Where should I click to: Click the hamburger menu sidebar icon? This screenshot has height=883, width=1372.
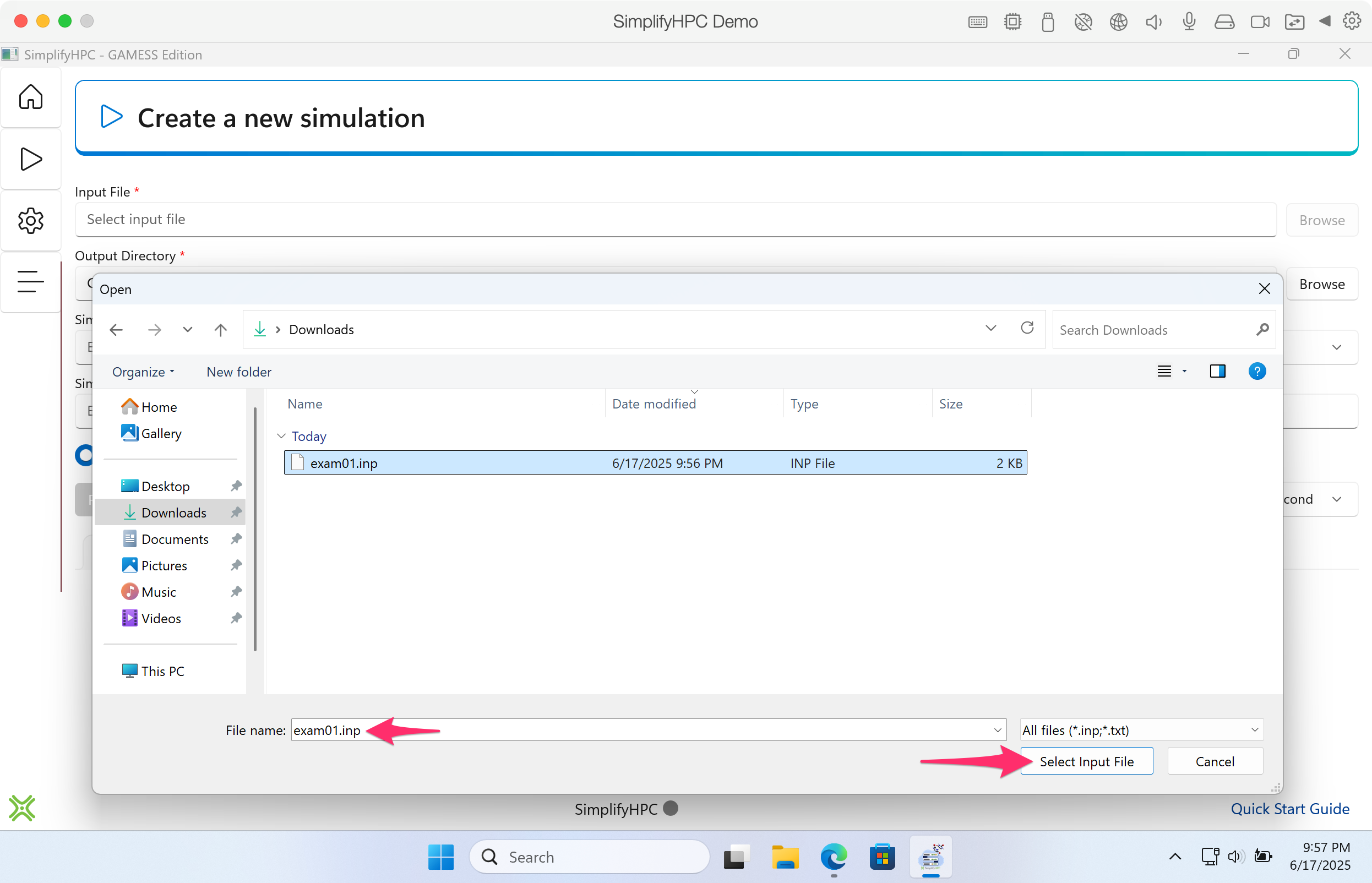pos(30,281)
